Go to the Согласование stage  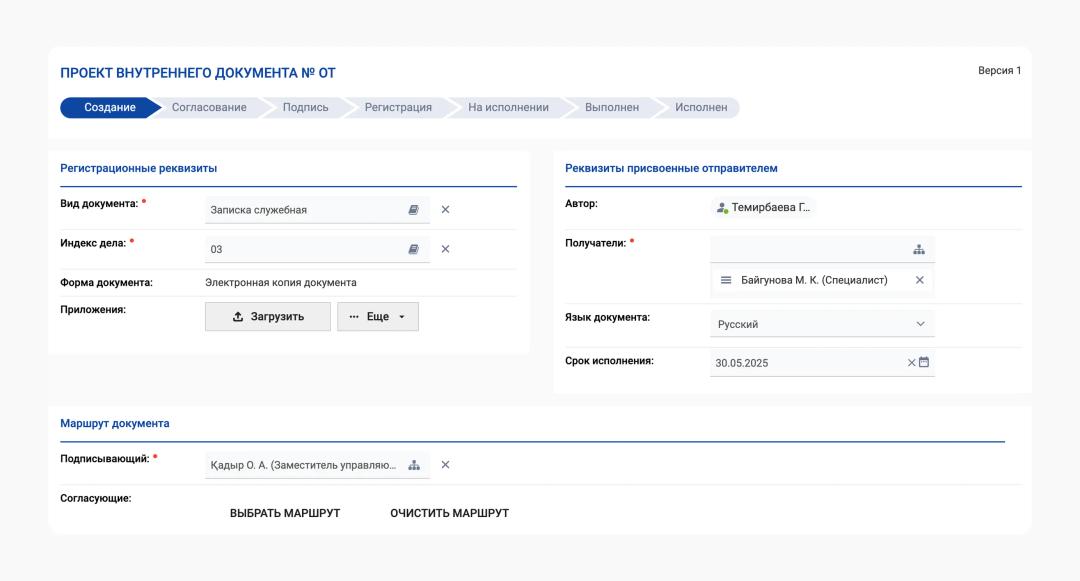tap(209, 108)
